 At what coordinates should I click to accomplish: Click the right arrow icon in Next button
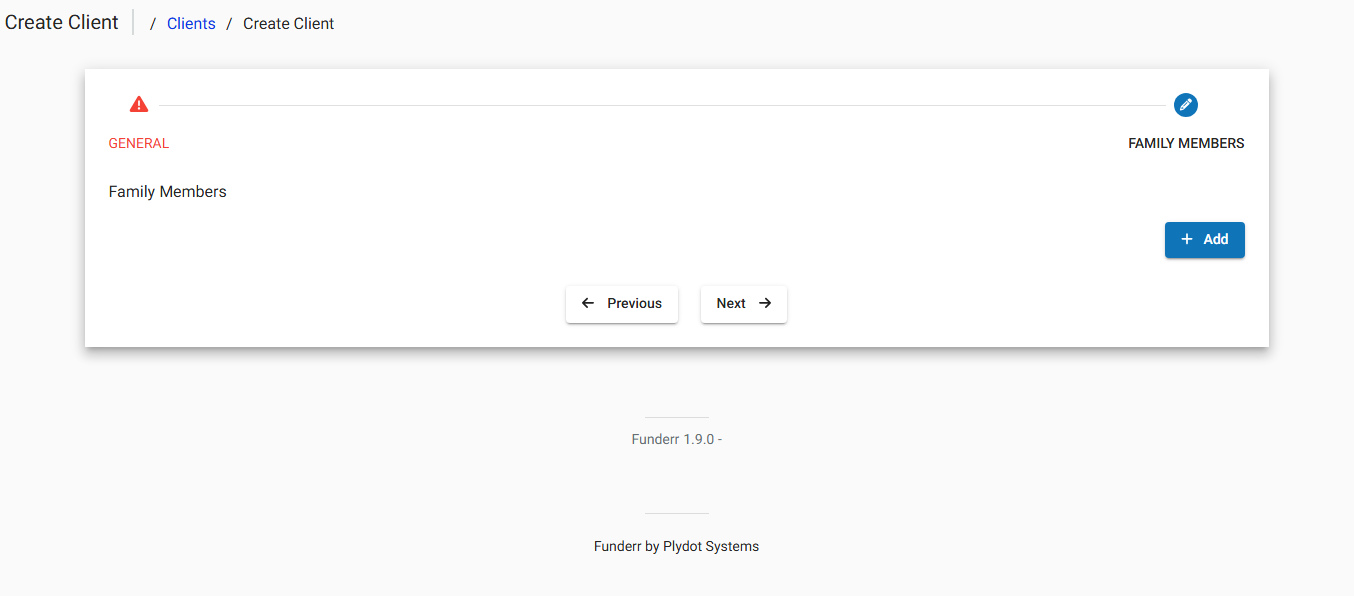(764, 303)
